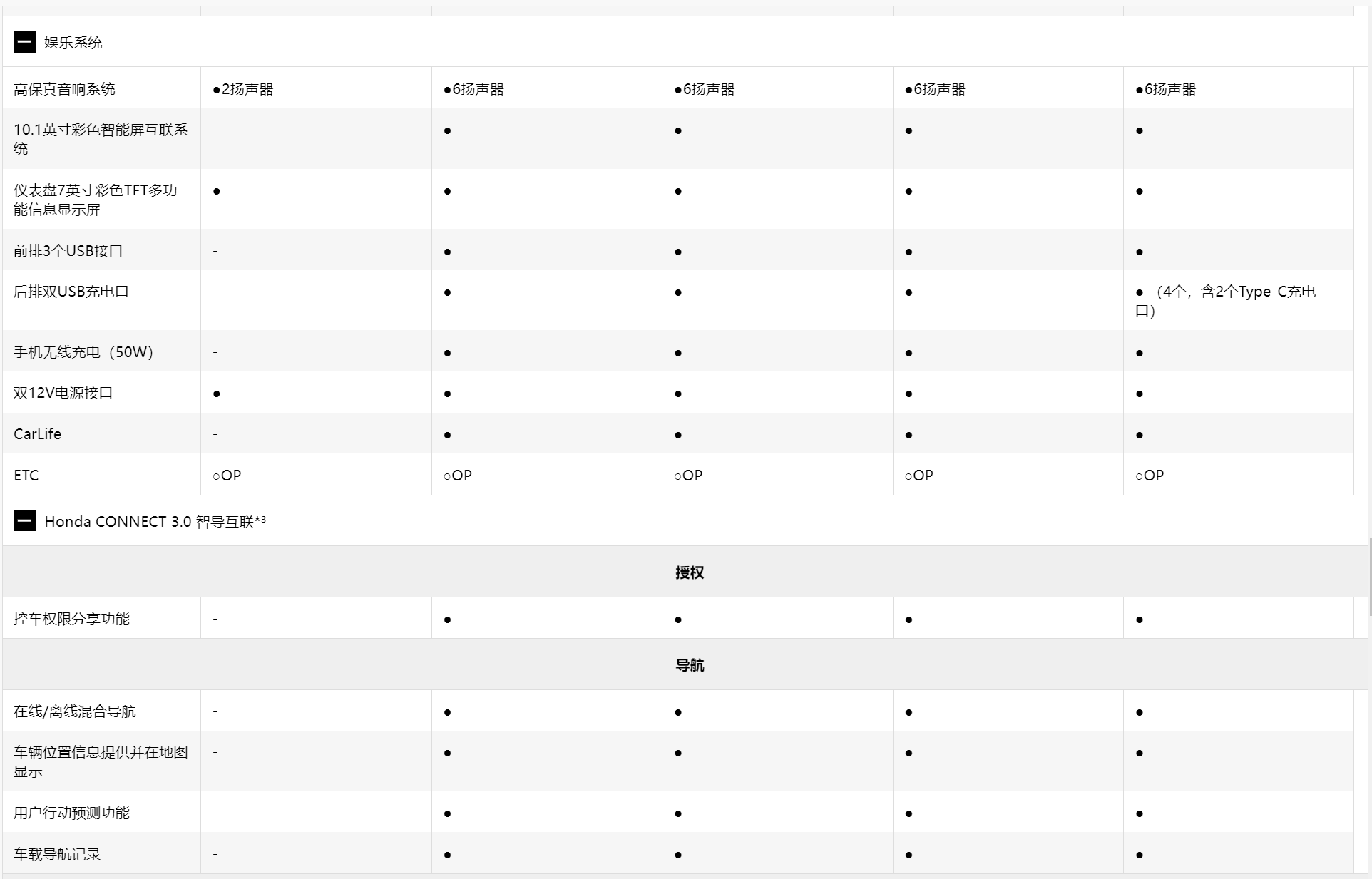Screen dimensions: 1372x879
Task: Click the ETC row label
Action: (26, 476)
